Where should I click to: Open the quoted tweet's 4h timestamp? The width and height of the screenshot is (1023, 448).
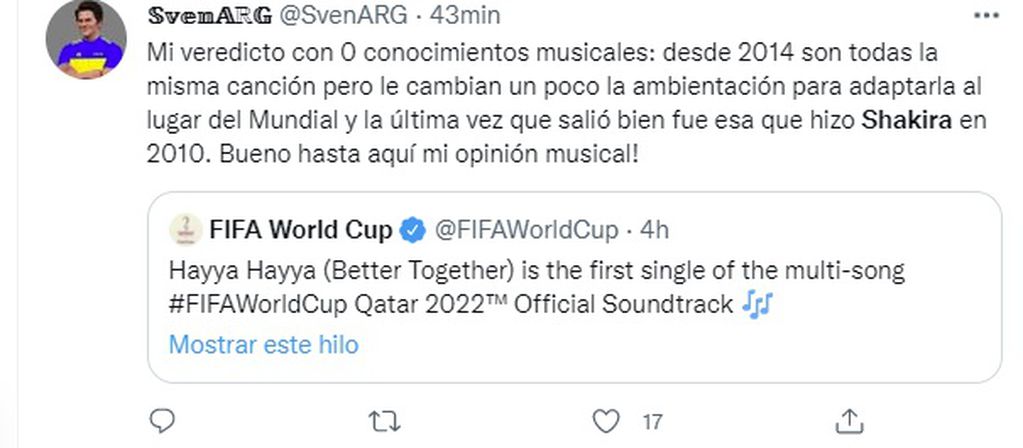tap(655, 230)
